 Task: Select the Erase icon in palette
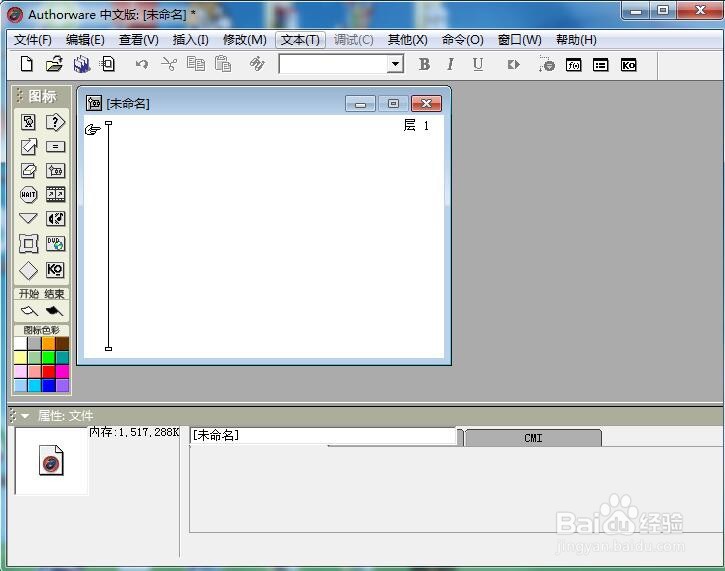click(x=29, y=171)
